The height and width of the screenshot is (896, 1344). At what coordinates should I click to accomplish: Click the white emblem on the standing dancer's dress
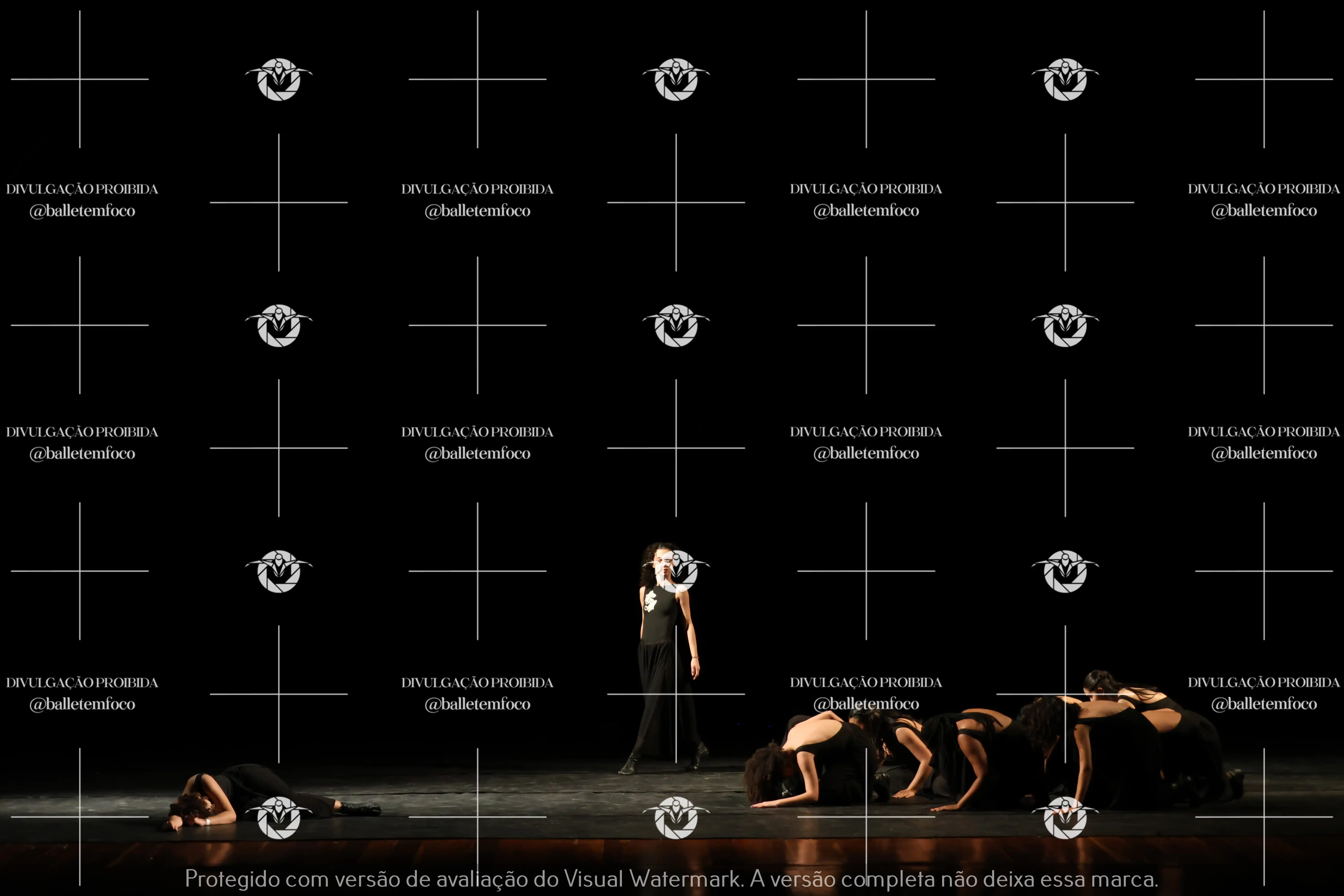click(650, 601)
